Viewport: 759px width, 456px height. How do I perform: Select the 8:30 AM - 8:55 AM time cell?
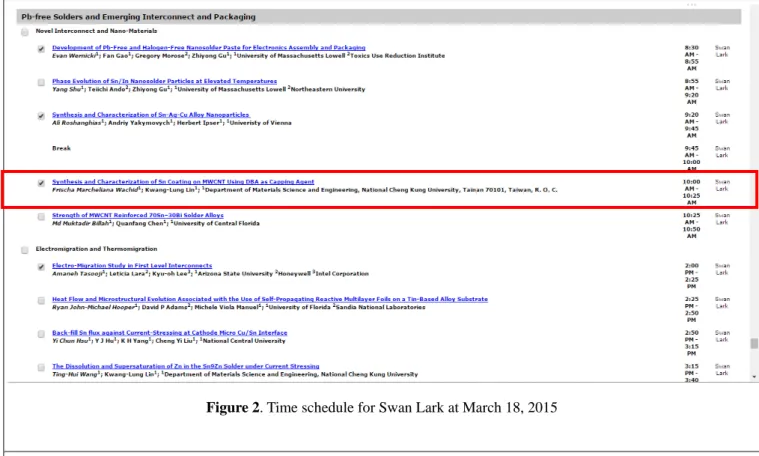click(x=691, y=58)
